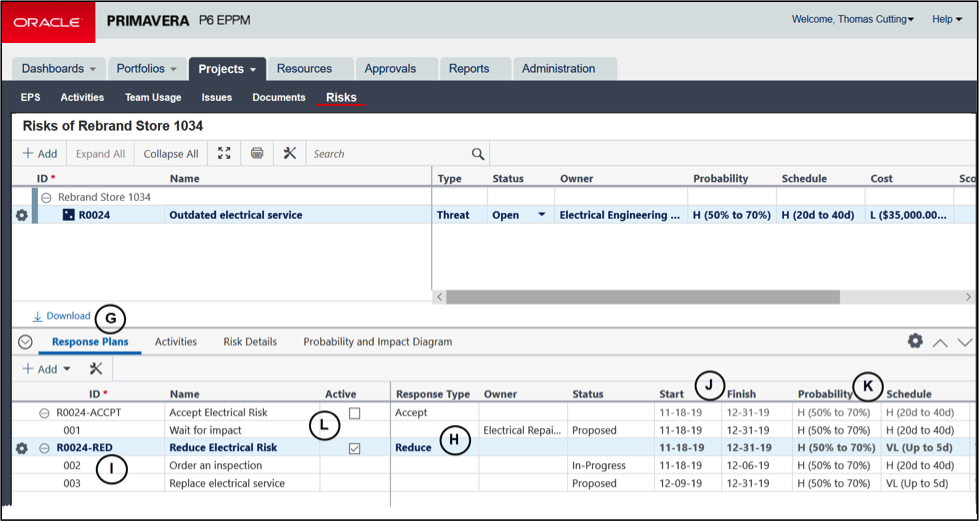Screen dimensions: 979x521
Task: Open the Help menu dropdown
Action: pyautogui.click(x=947, y=19)
